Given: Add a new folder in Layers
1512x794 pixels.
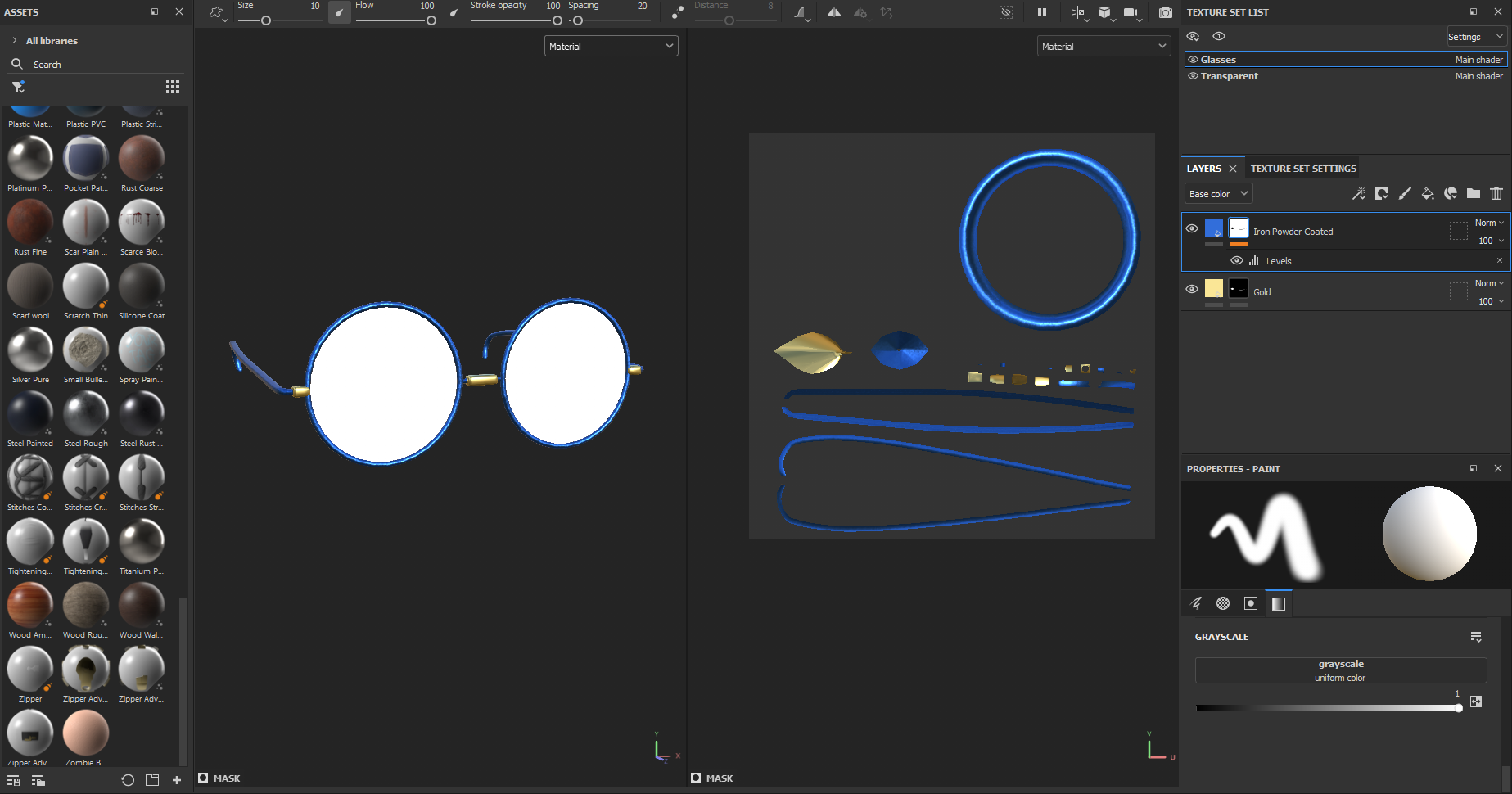Looking at the screenshot, I should tap(1473, 194).
